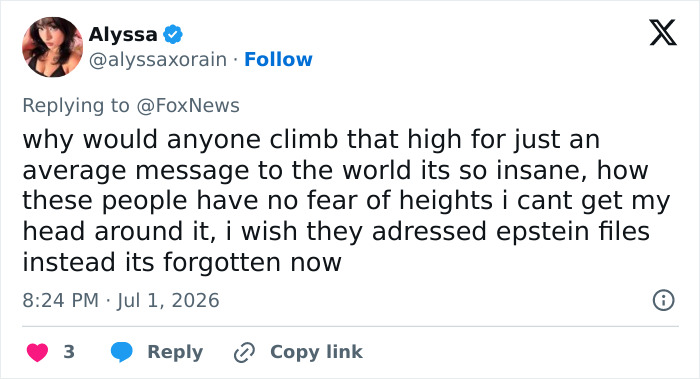This screenshot has width=700, height=379.
Task: Click the blue verified badge beside Alyssa
Action: coord(173,34)
